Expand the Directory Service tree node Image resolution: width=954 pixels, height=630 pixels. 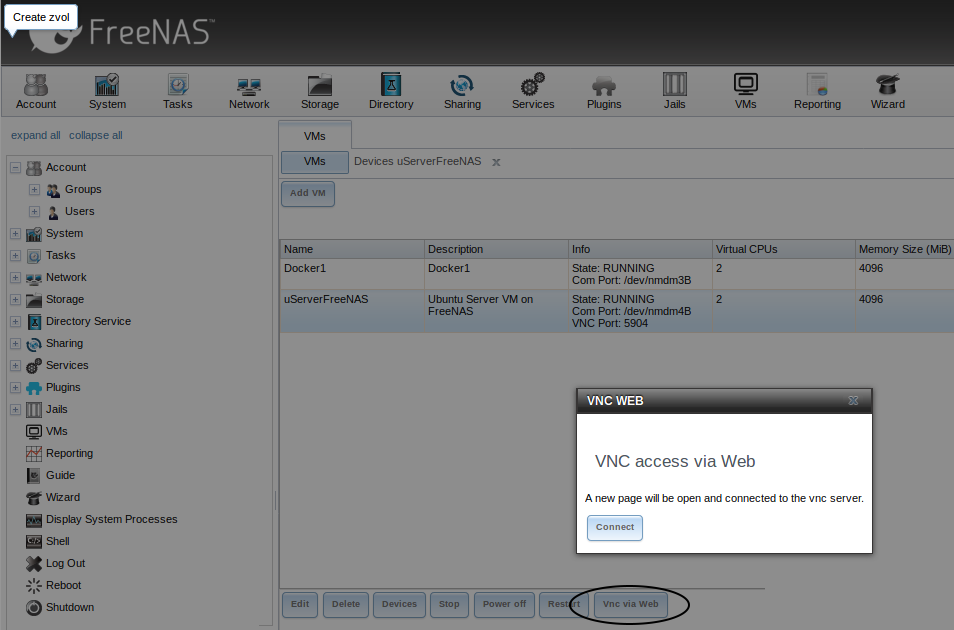[15, 321]
